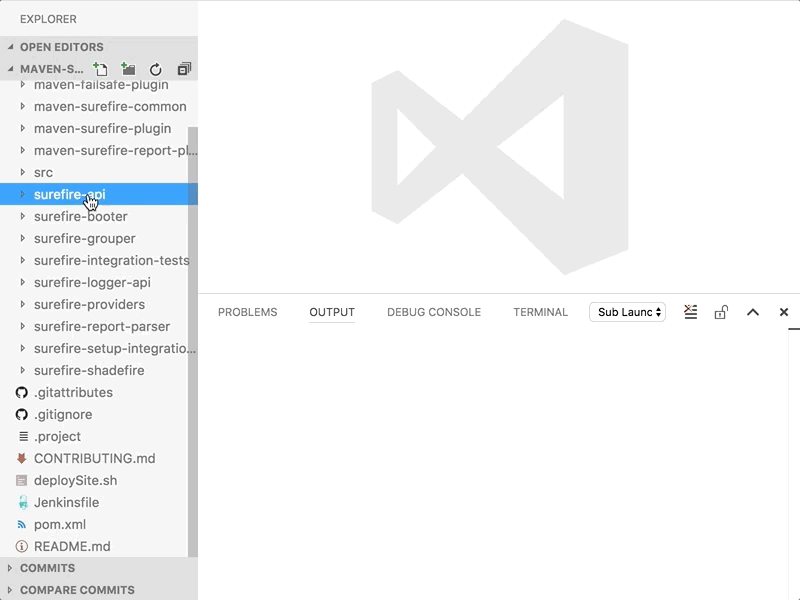
Task: Expand the surefire-api folder arrow
Action: pos(22,194)
